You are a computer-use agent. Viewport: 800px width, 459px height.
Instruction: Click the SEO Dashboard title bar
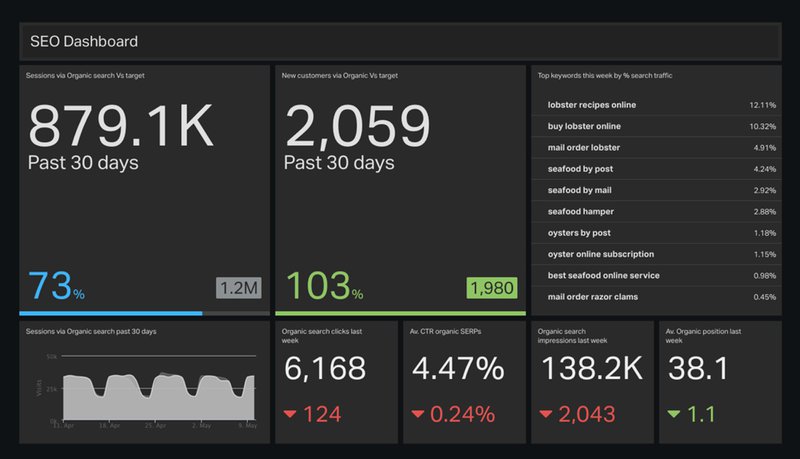pos(400,42)
